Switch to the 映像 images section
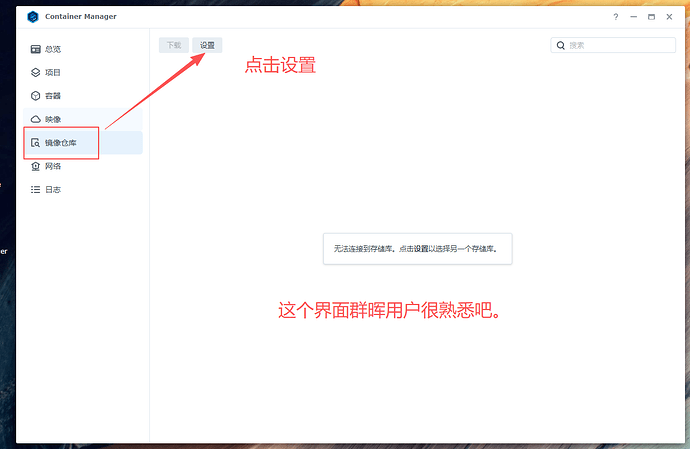Viewport: 690px width, 449px height. click(x=83, y=119)
